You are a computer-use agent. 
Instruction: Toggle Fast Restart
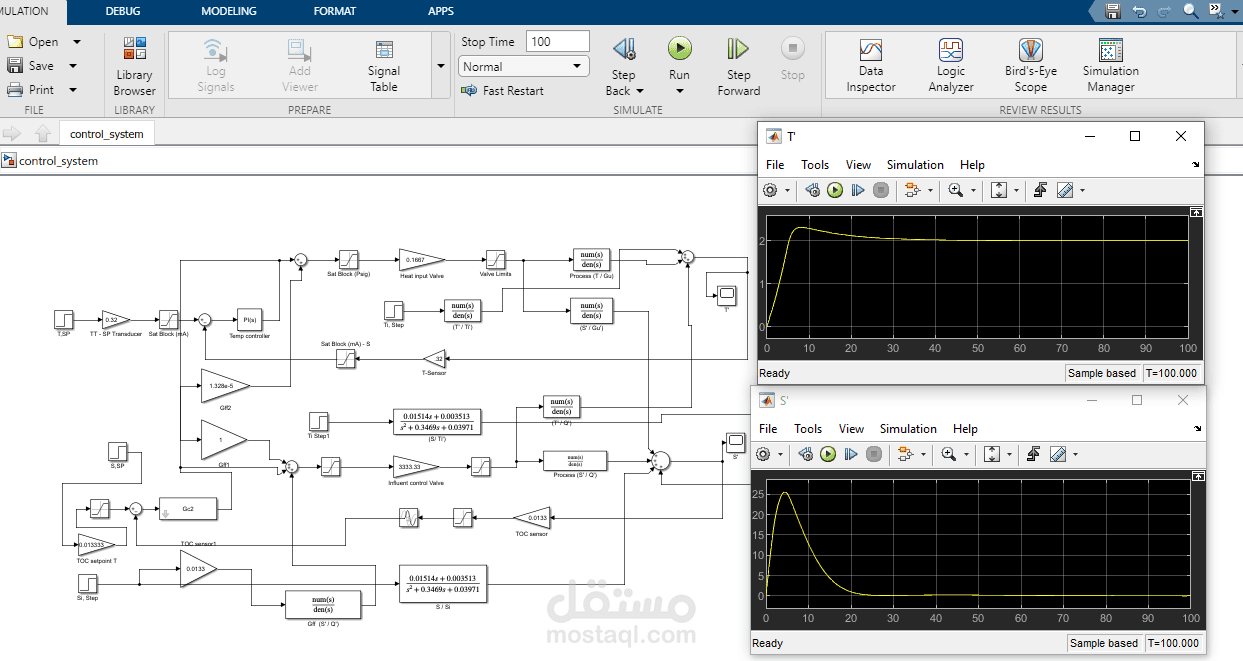(502, 91)
